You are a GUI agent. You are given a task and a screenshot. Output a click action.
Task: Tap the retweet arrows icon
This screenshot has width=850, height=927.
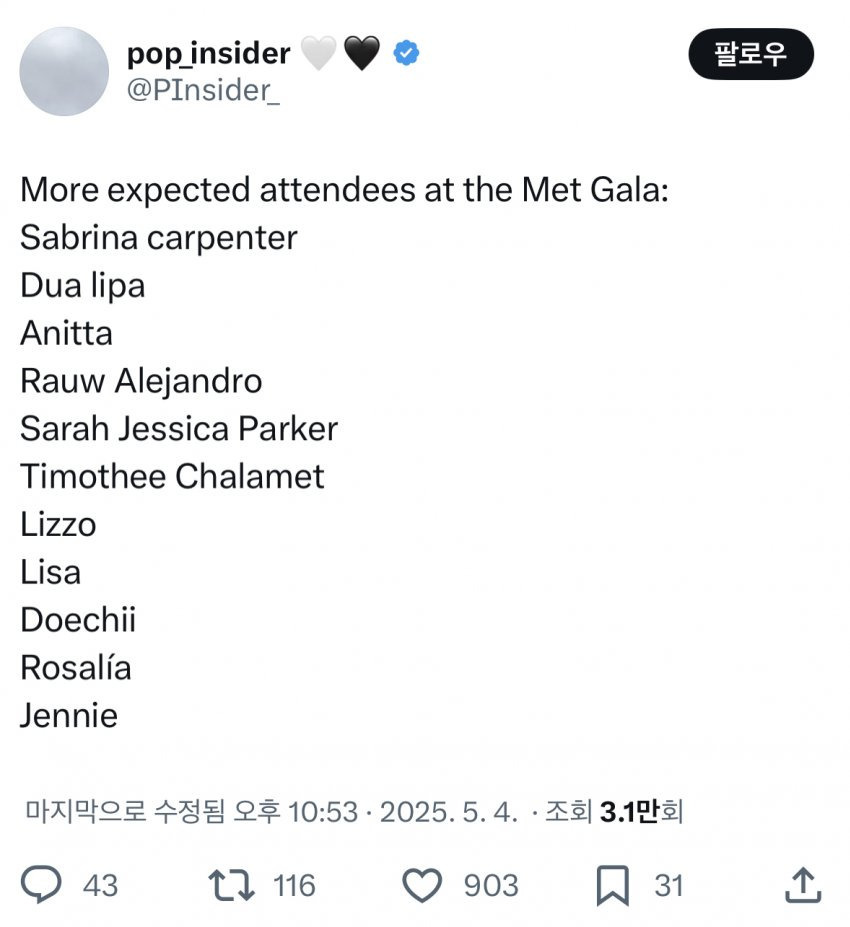(x=231, y=885)
